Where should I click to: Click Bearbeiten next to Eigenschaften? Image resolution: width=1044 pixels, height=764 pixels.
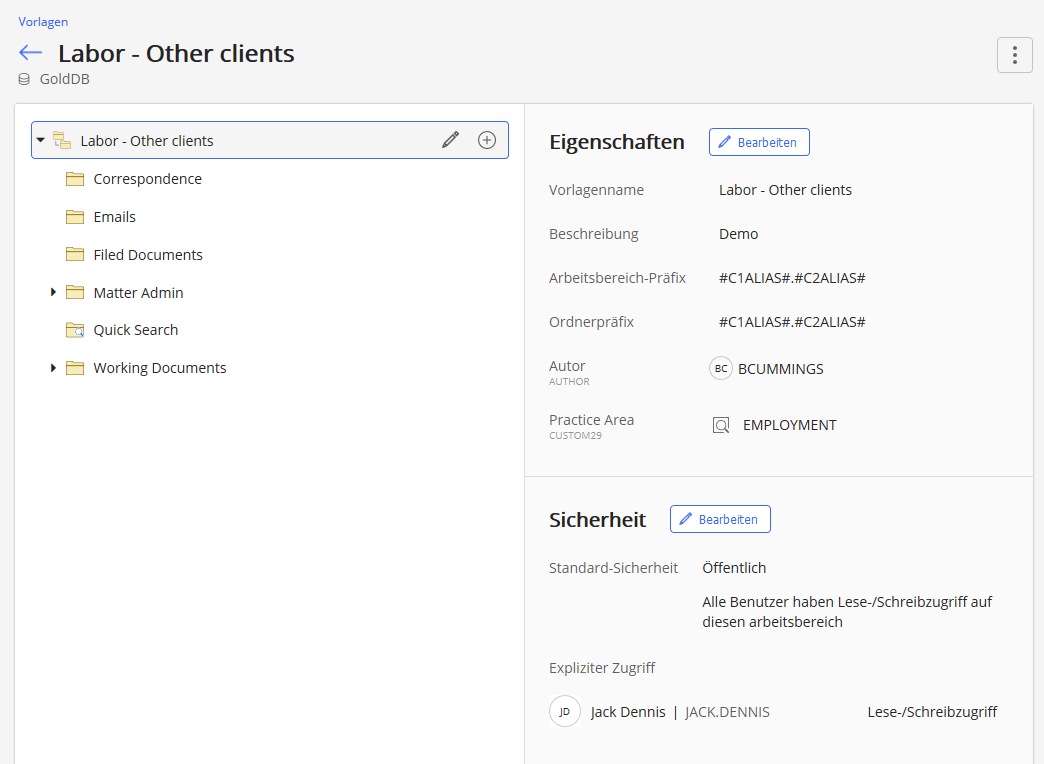759,142
